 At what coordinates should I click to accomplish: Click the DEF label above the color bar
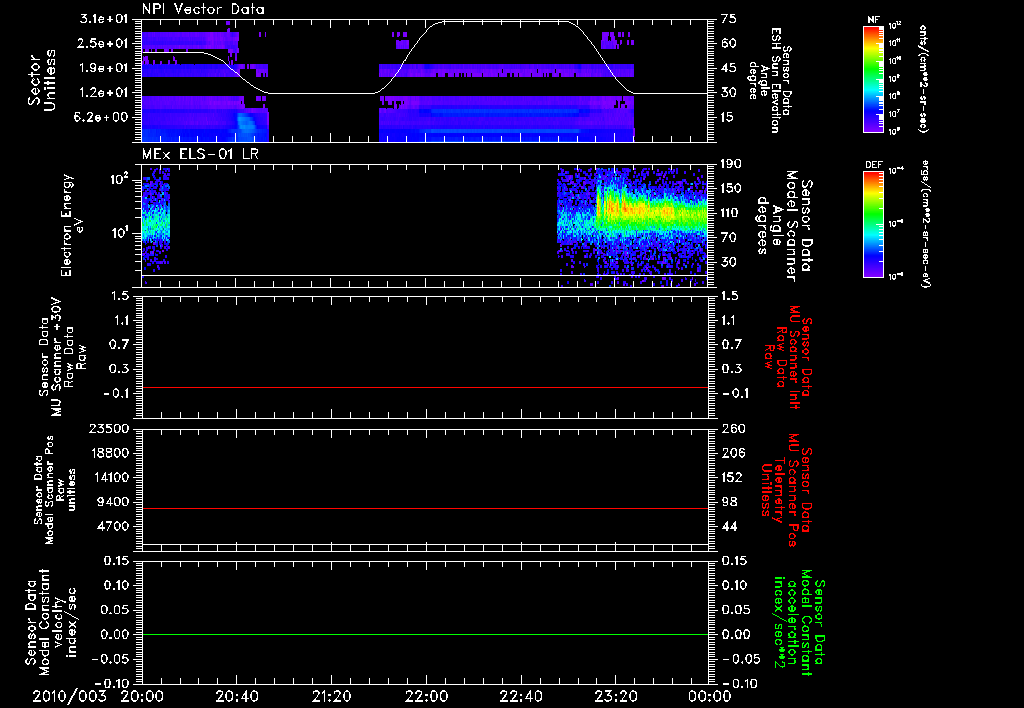click(874, 165)
